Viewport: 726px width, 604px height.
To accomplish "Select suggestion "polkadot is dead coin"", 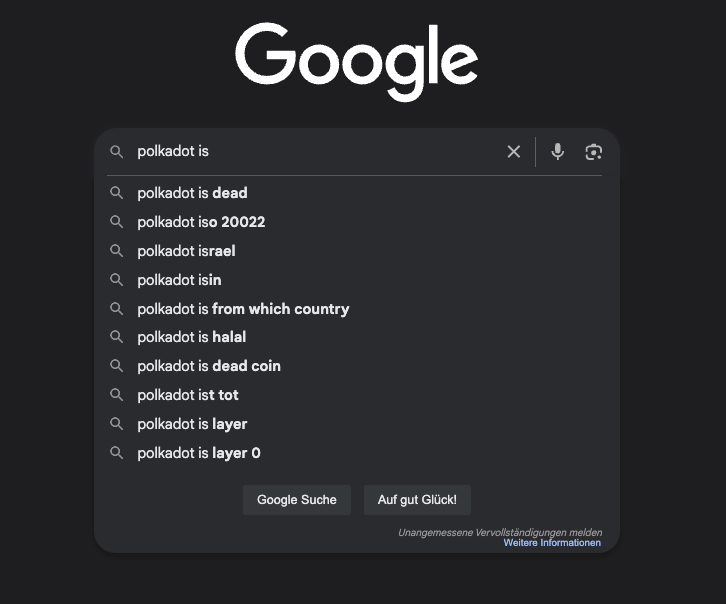I will (209, 366).
